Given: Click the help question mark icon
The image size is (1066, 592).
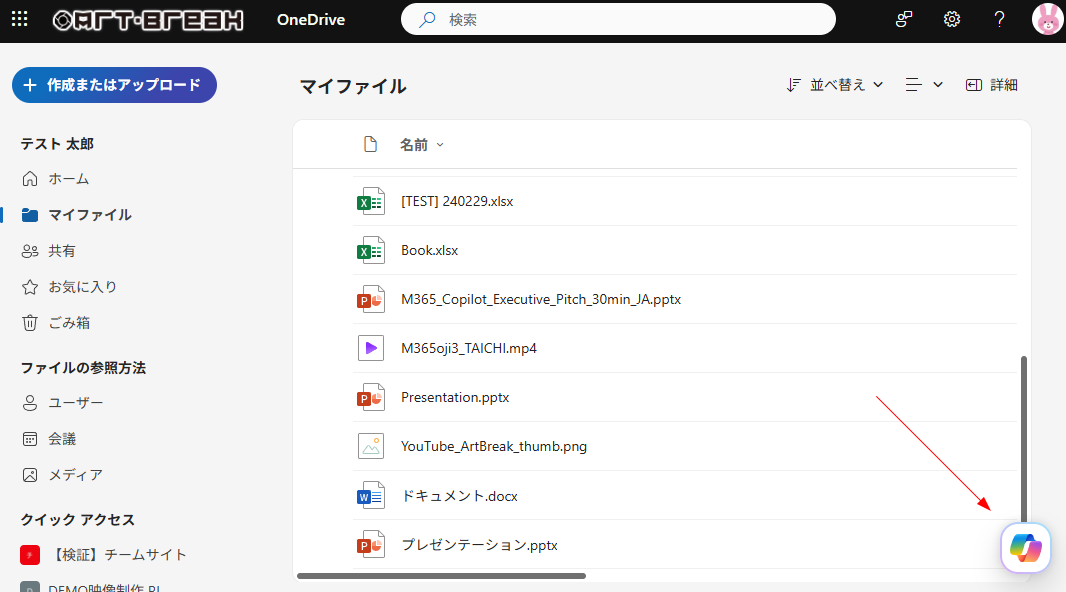Looking at the screenshot, I should 999,19.
